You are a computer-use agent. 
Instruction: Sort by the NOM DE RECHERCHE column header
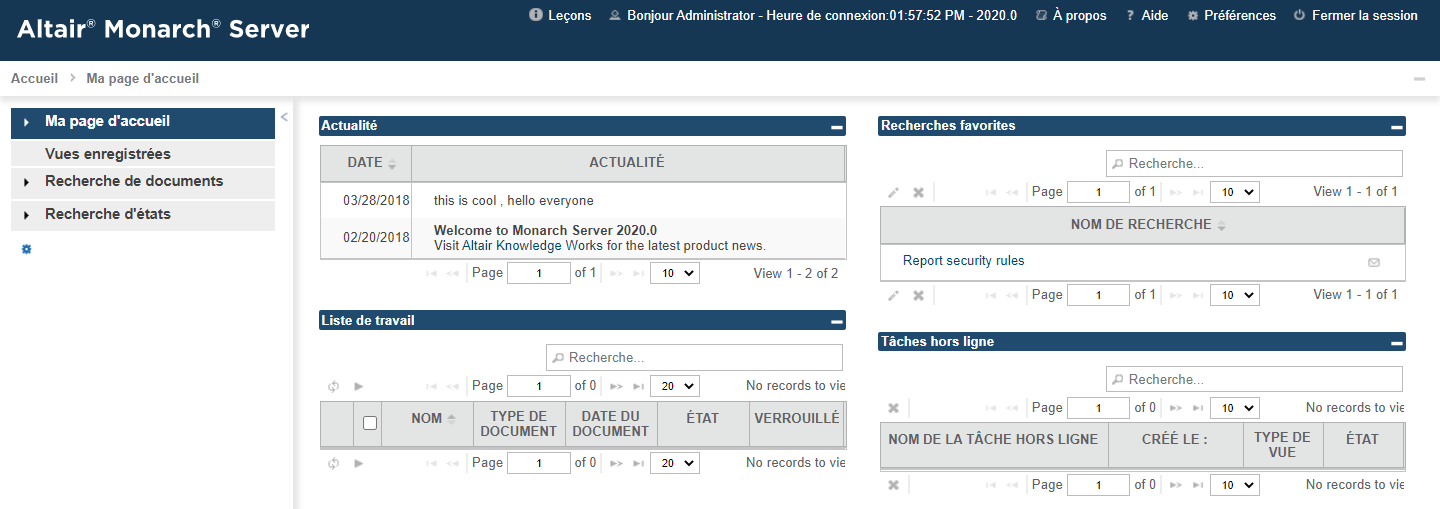pyautogui.click(x=1142, y=225)
